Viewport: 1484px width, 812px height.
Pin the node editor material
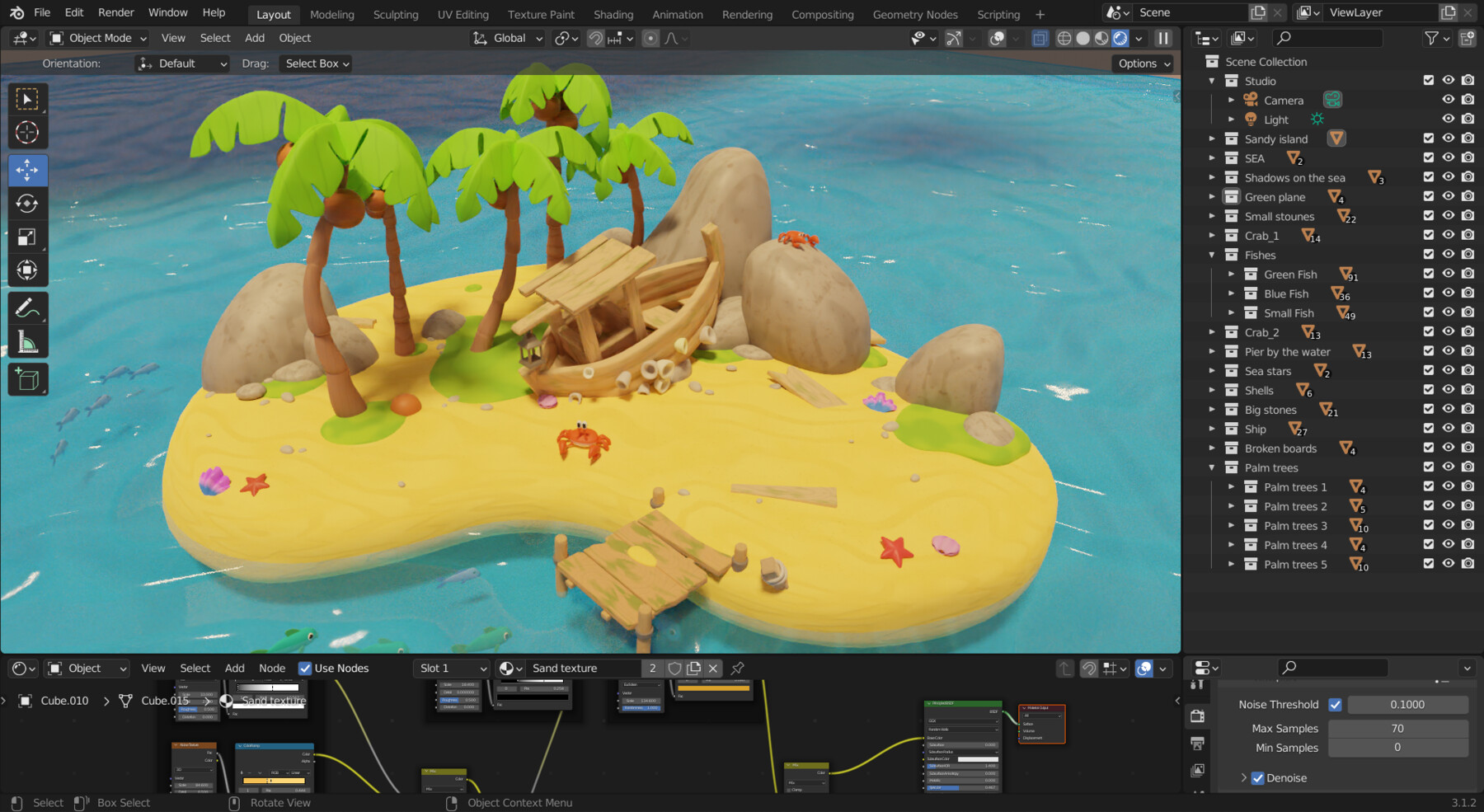click(x=737, y=668)
